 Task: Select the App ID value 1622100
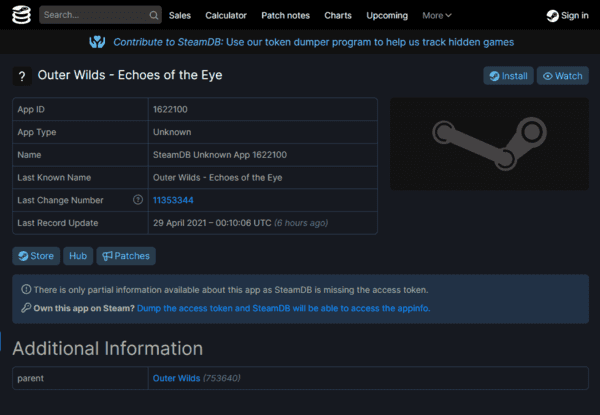[x=170, y=109]
